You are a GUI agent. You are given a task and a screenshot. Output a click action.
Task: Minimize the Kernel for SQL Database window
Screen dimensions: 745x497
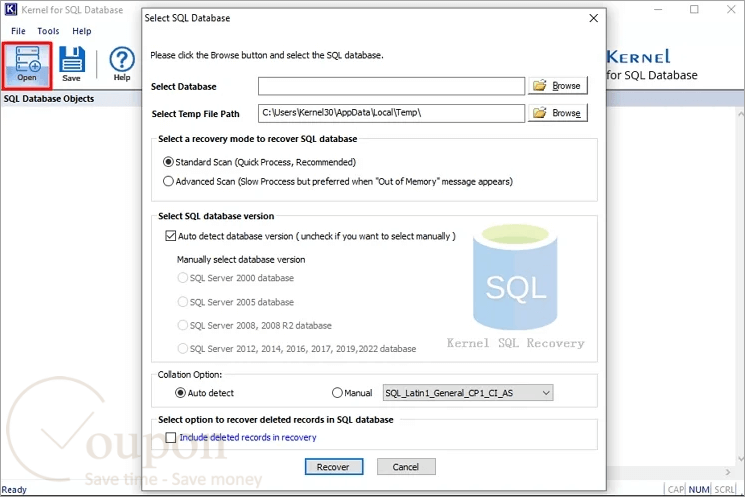tap(658, 10)
